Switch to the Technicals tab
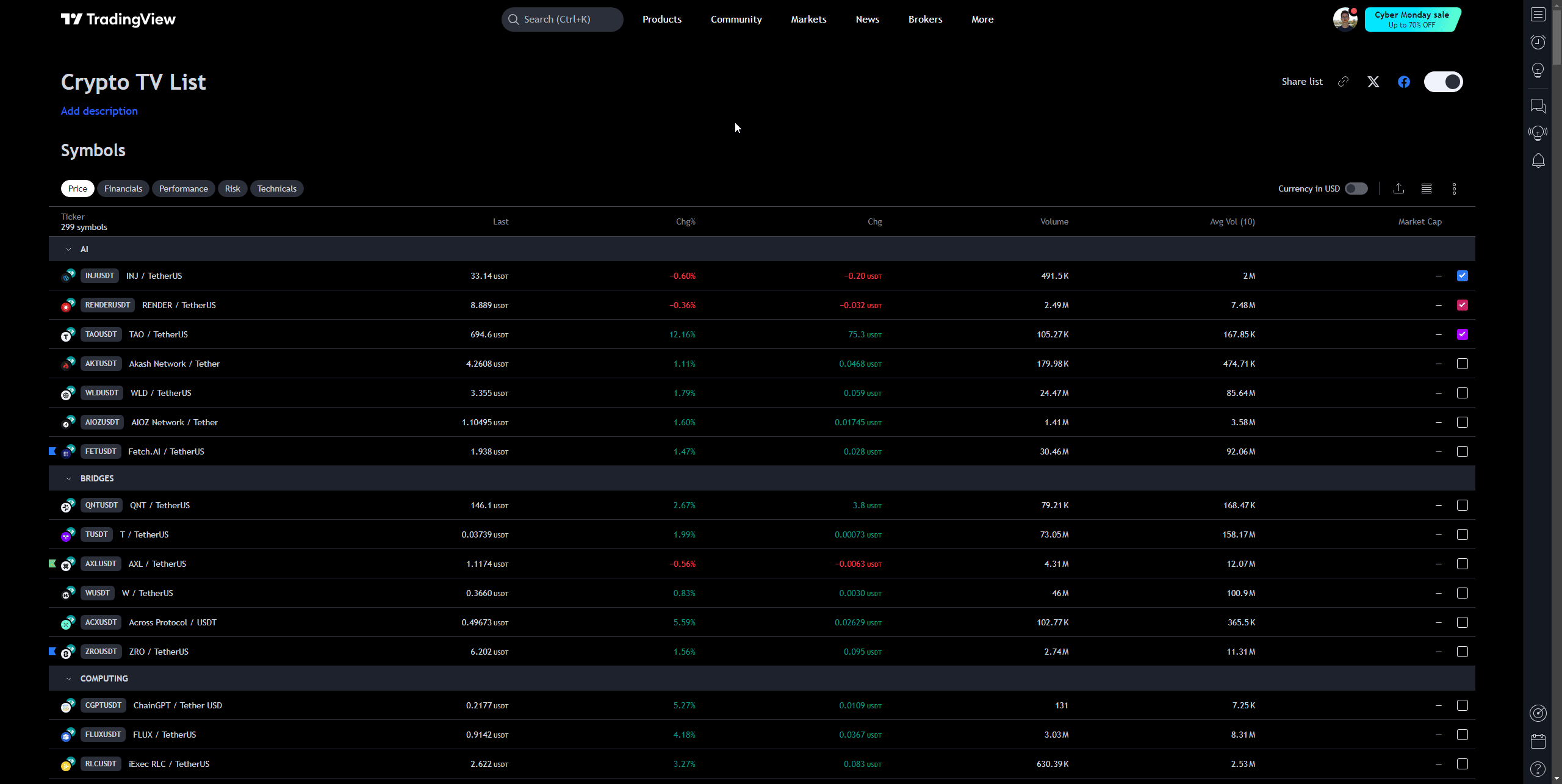 277,189
